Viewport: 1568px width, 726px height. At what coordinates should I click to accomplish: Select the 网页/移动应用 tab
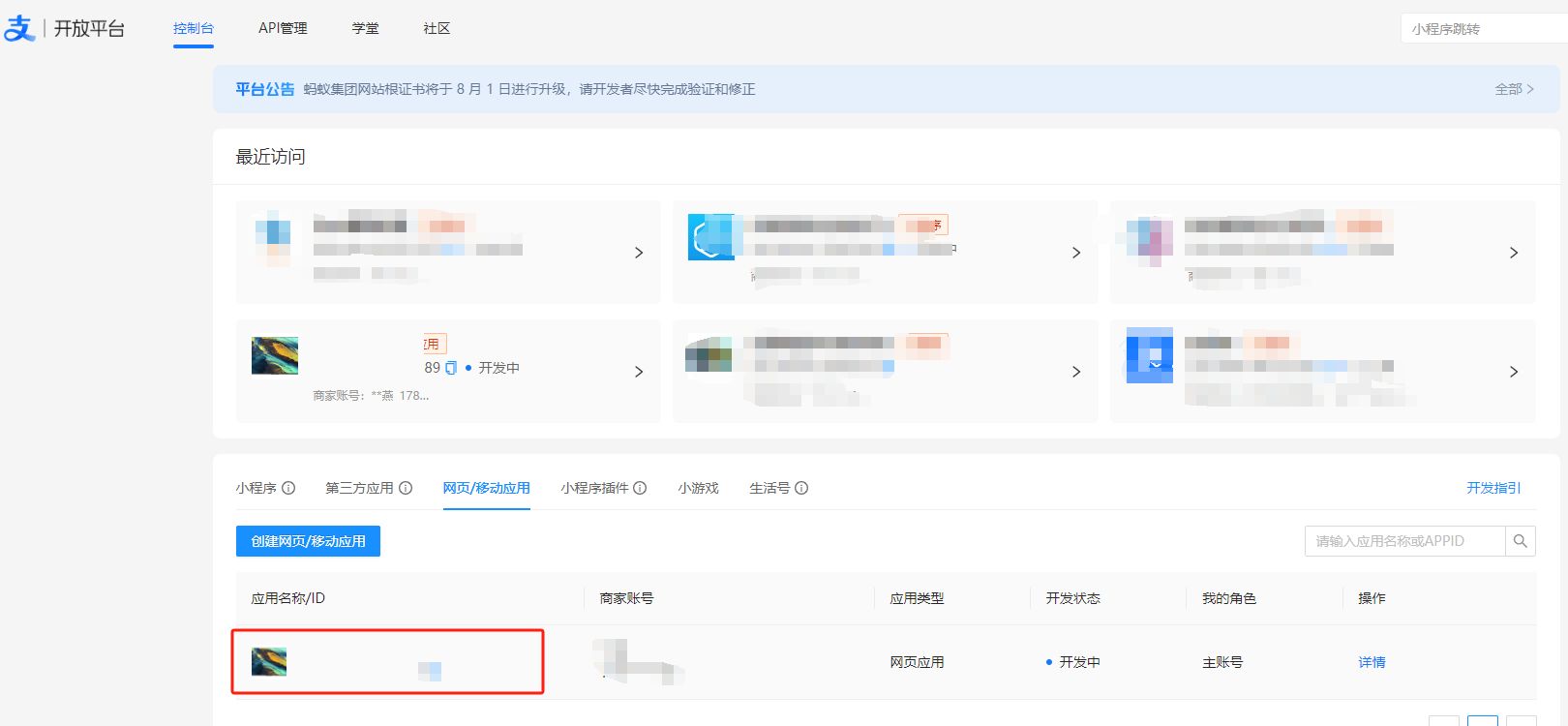click(x=486, y=488)
